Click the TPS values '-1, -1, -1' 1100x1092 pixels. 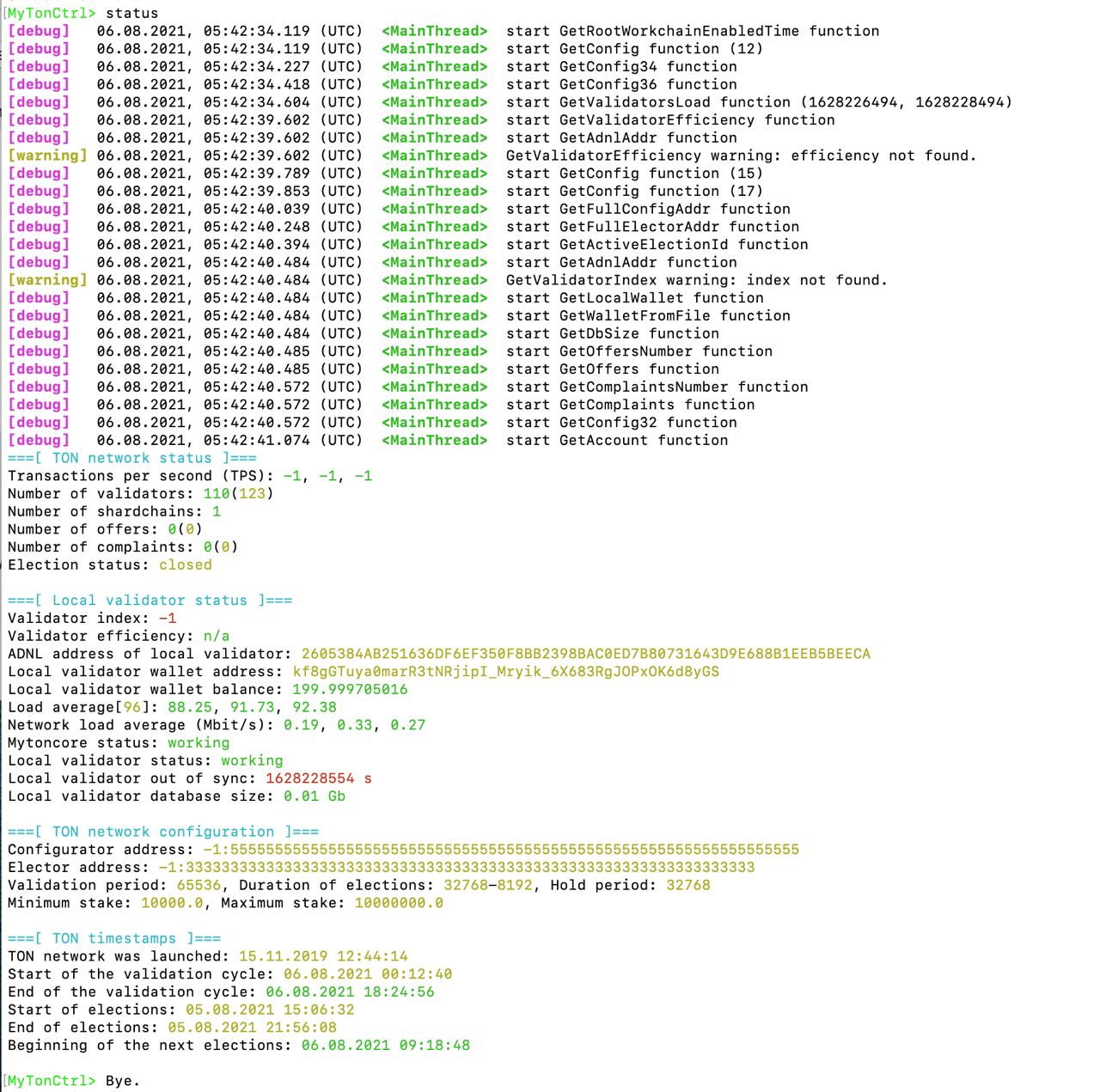click(x=327, y=476)
